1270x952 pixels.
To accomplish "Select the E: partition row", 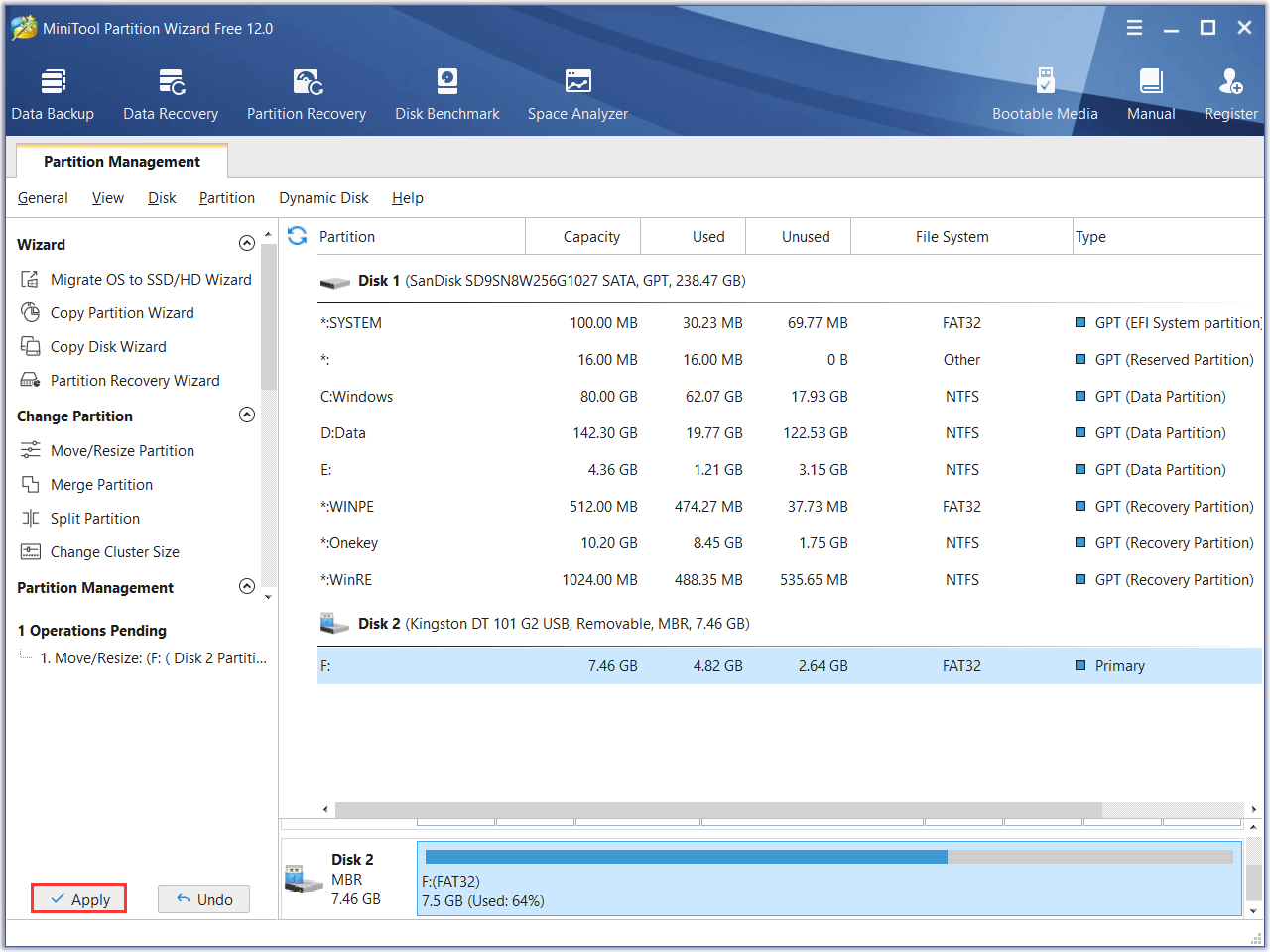I will 790,470.
